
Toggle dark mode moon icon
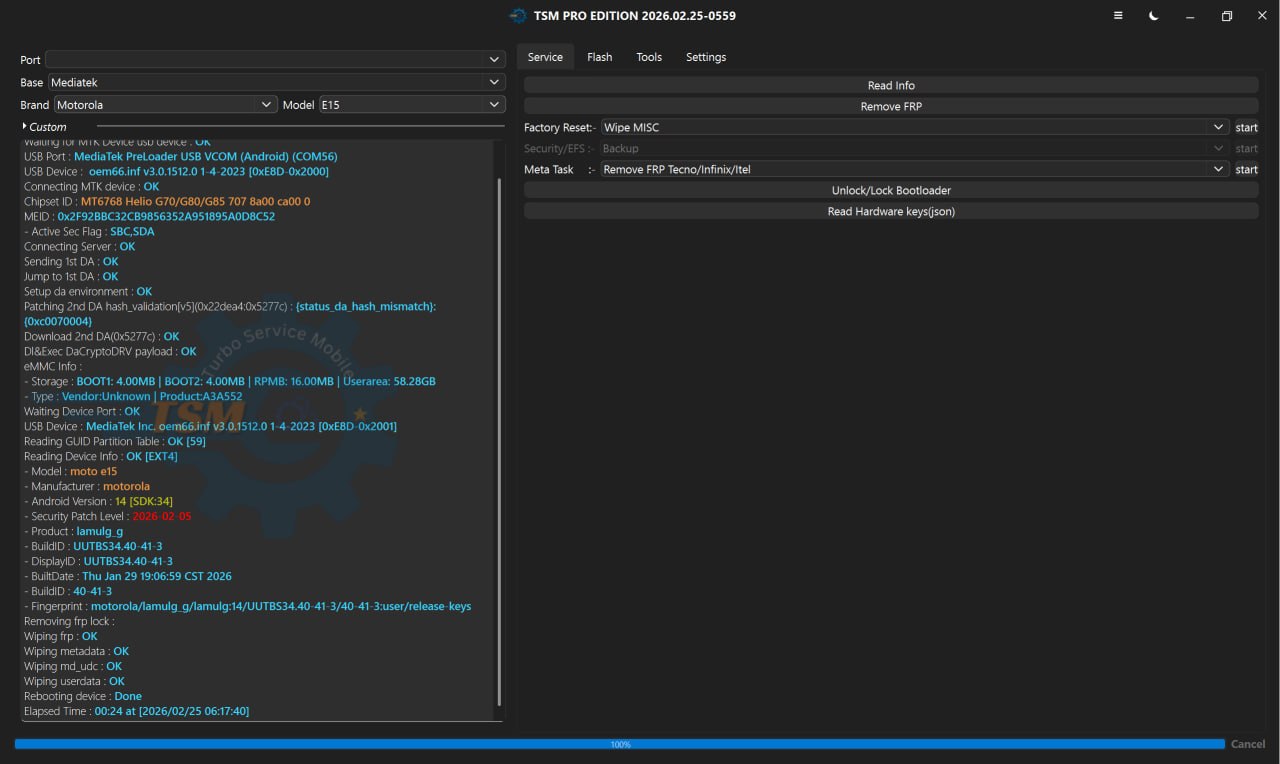tap(1153, 16)
